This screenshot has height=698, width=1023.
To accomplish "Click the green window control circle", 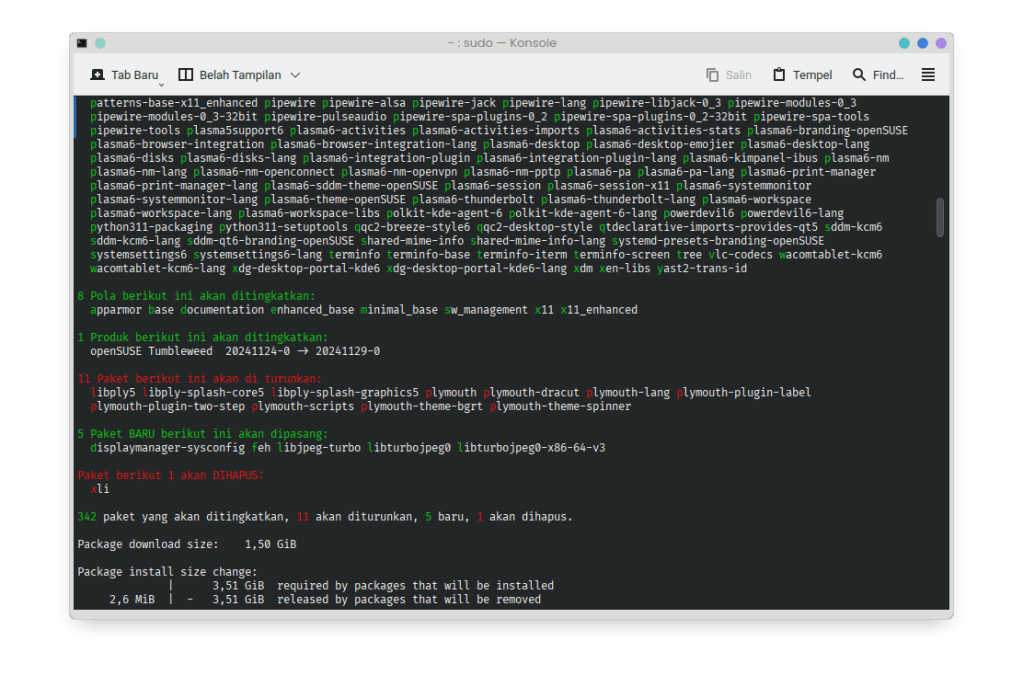I will click(905, 43).
